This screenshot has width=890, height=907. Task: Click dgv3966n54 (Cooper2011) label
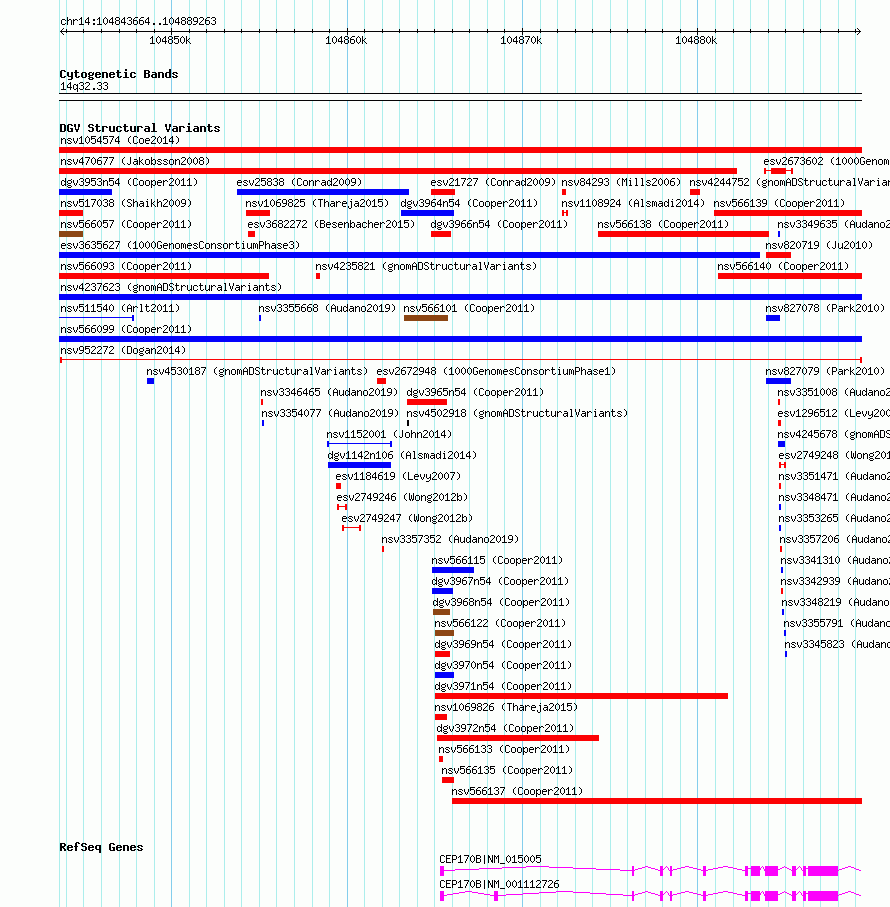tap(500, 224)
